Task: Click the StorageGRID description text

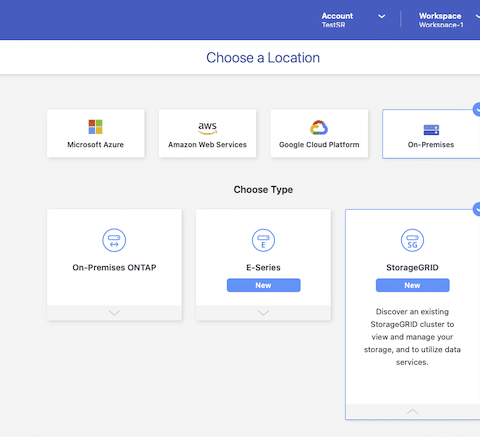Action: click(412, 337)
